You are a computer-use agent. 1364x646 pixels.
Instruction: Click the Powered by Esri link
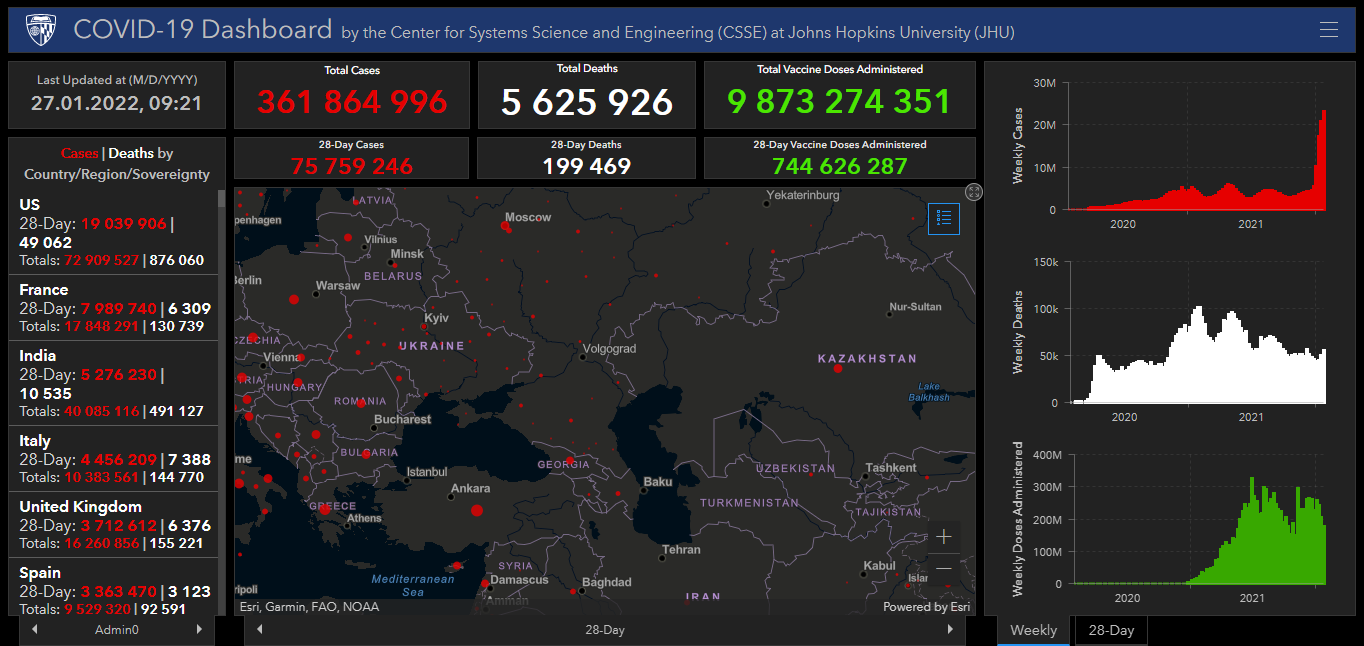(x=926, y=607)
